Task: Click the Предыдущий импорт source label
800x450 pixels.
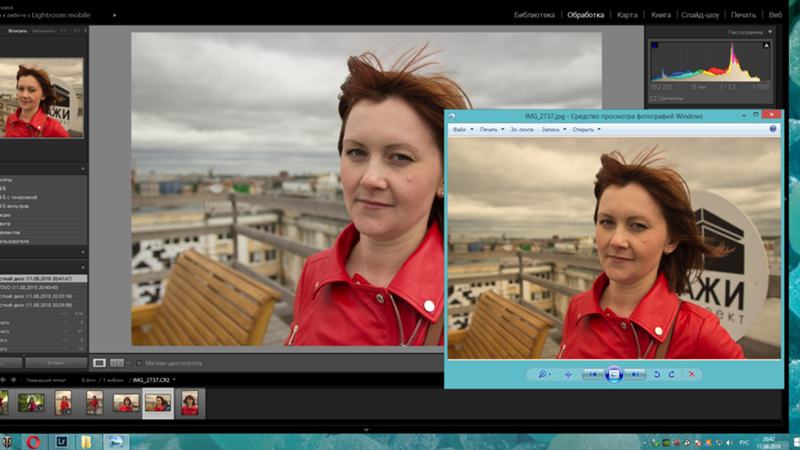Action: pos(46,380)
